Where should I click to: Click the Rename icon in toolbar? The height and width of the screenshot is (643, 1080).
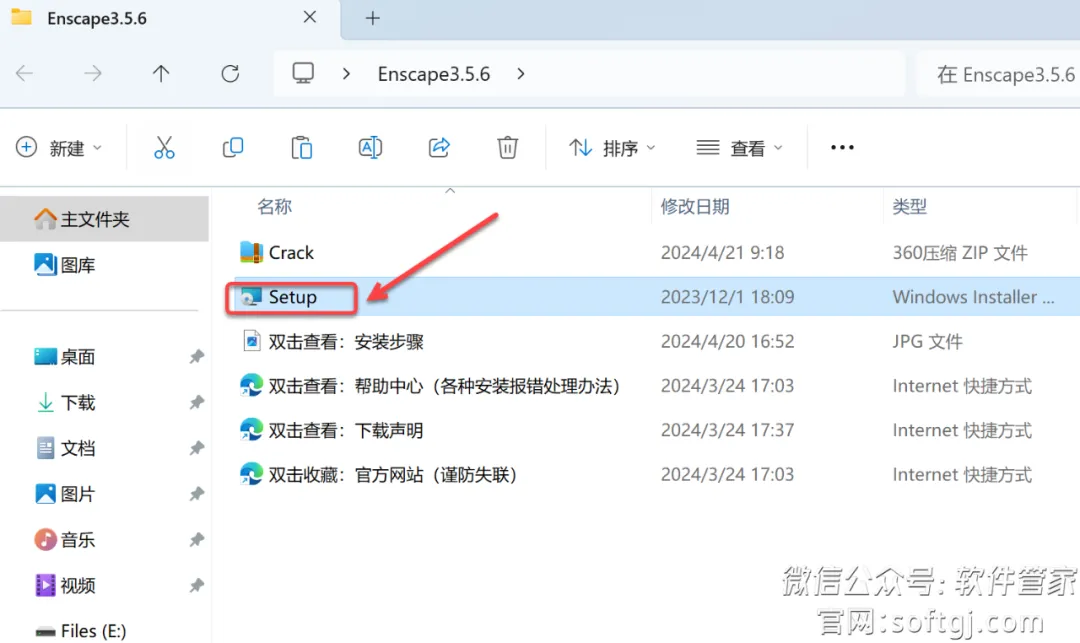tap(370, 147)
